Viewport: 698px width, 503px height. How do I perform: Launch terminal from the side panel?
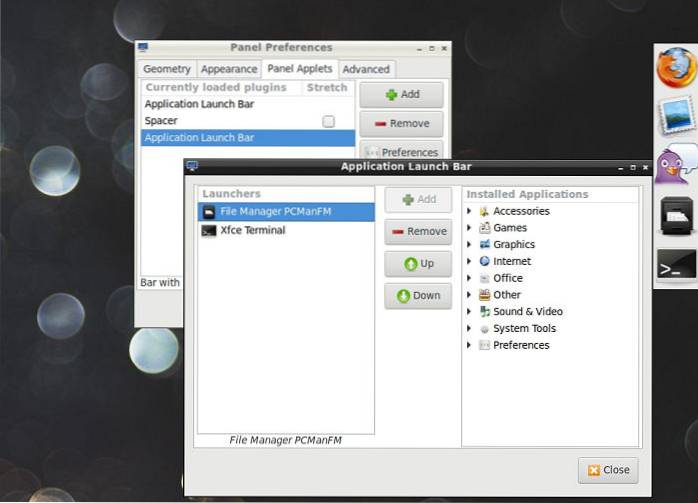pyautogui.click(x=676, y=265)
